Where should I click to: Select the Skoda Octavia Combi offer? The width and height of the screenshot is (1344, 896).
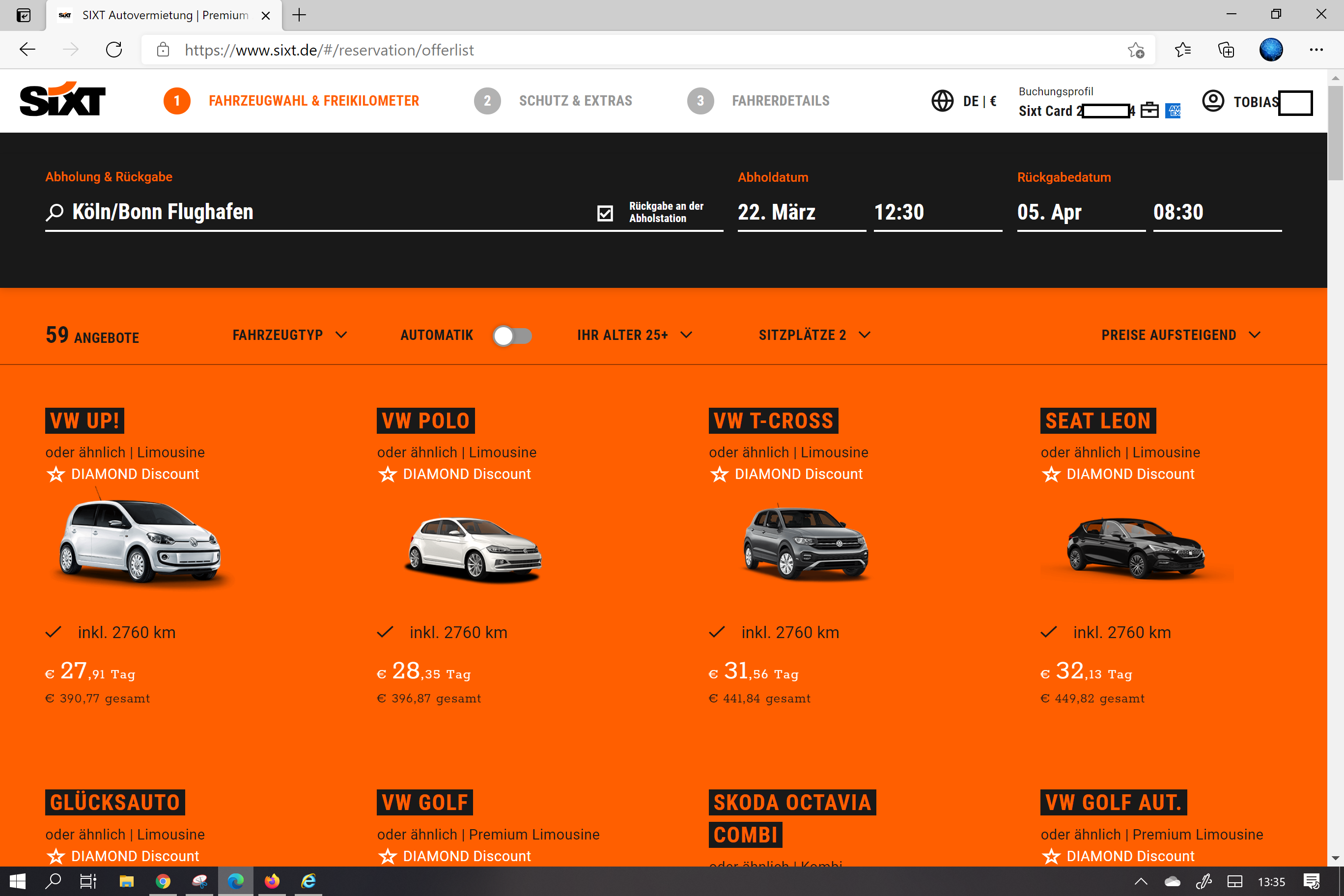792,818
